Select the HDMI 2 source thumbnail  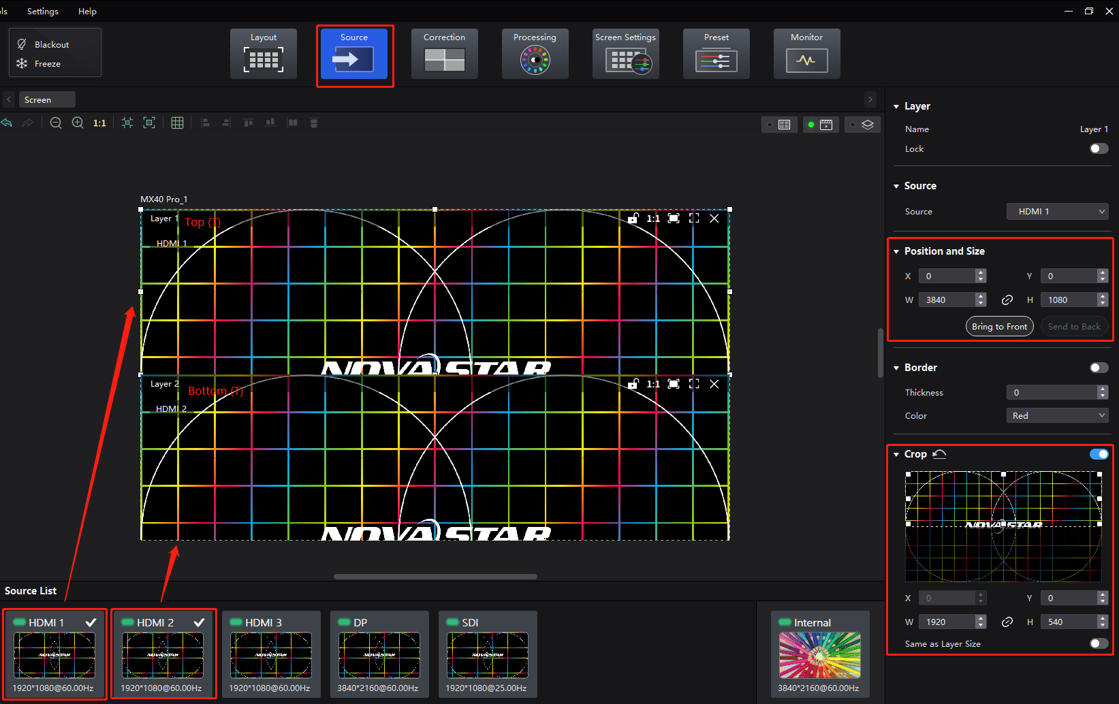pyautogui.click(x=163, y=654)
